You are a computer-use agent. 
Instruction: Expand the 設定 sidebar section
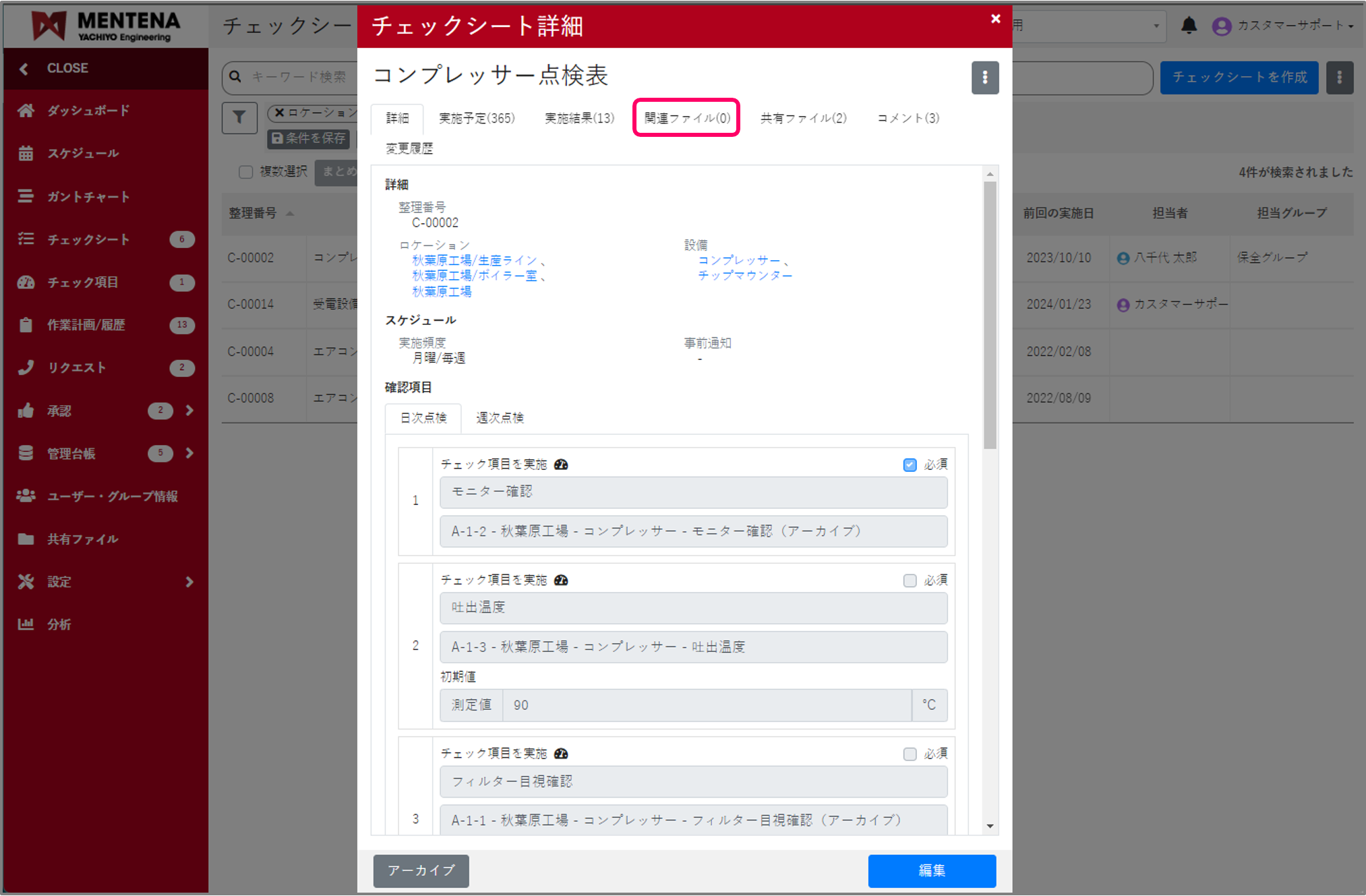[x=189, y=581]
